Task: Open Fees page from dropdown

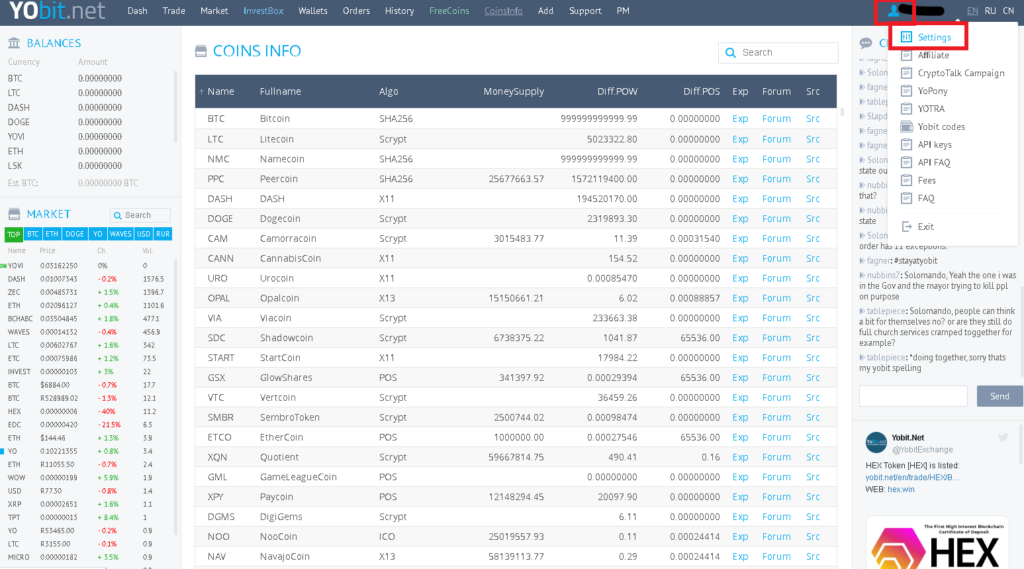Action: tap(926, 181)
